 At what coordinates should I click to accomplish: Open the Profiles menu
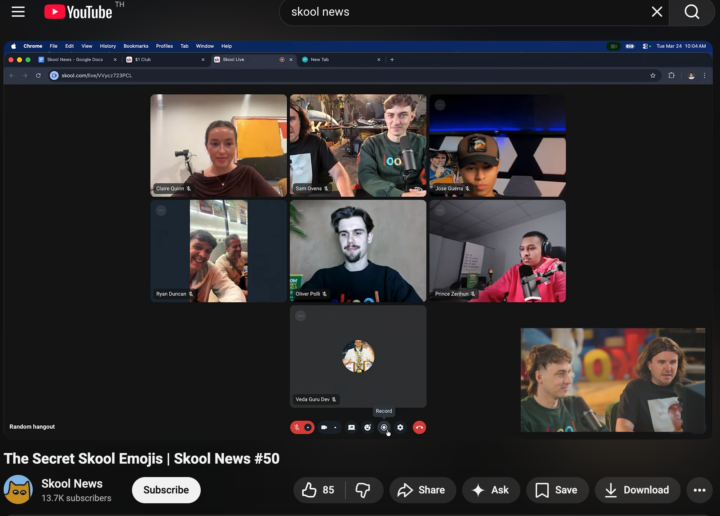coord(164,46)
